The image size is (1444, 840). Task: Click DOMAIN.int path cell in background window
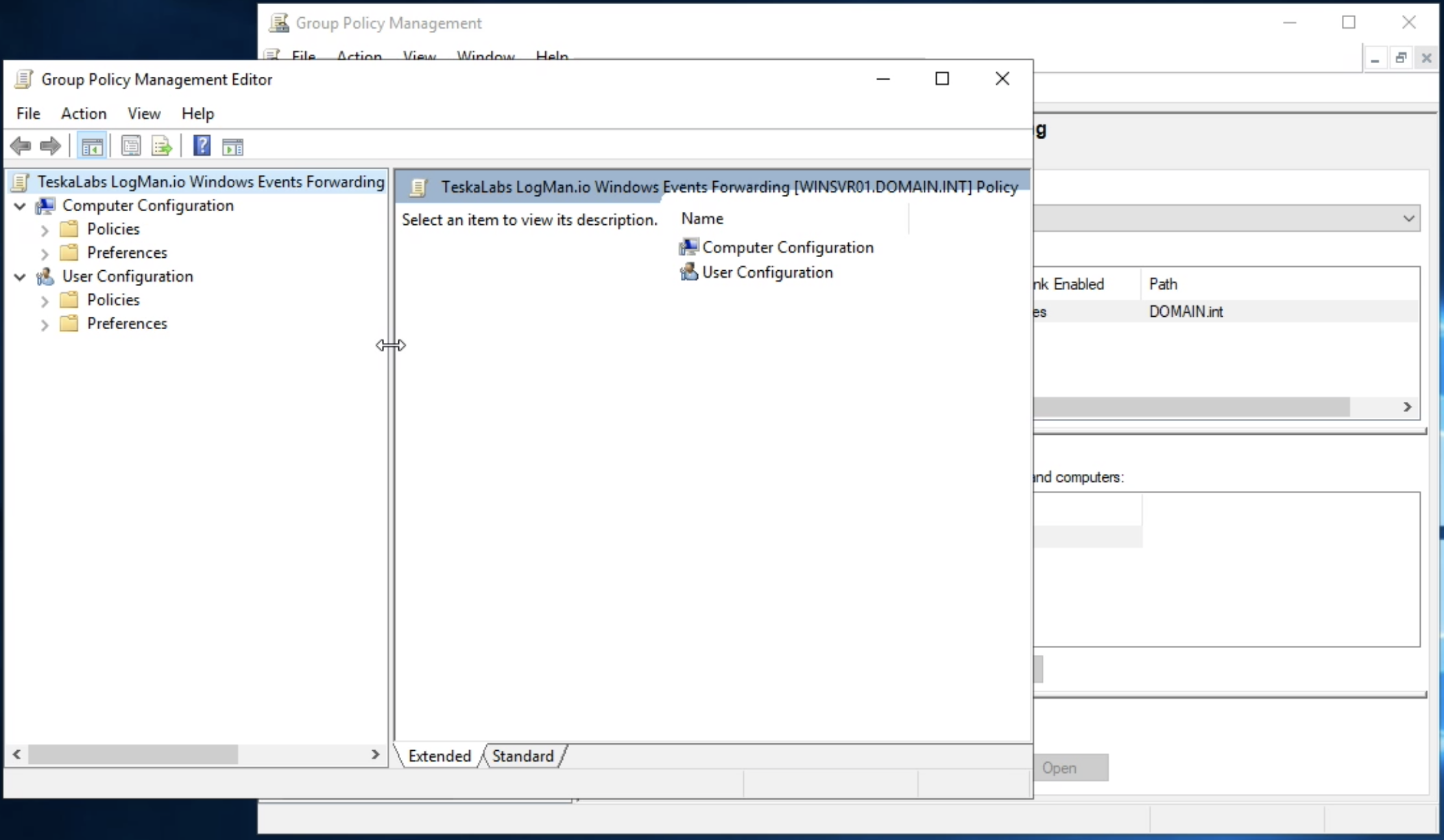[x=1186, y=311]
